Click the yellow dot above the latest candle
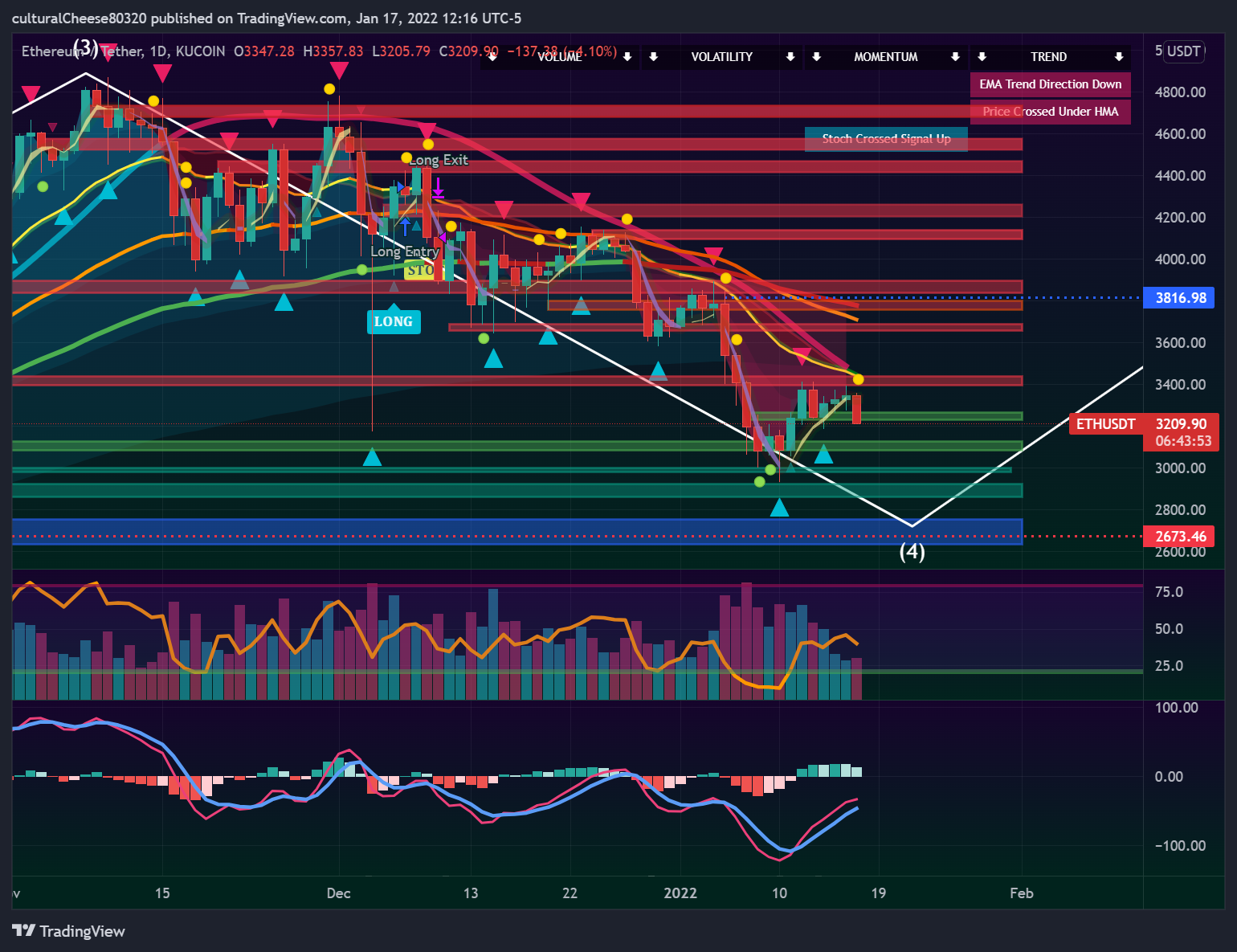Image resolution: width=1237 pixels, height=952 pixels. tap(858, 379)
